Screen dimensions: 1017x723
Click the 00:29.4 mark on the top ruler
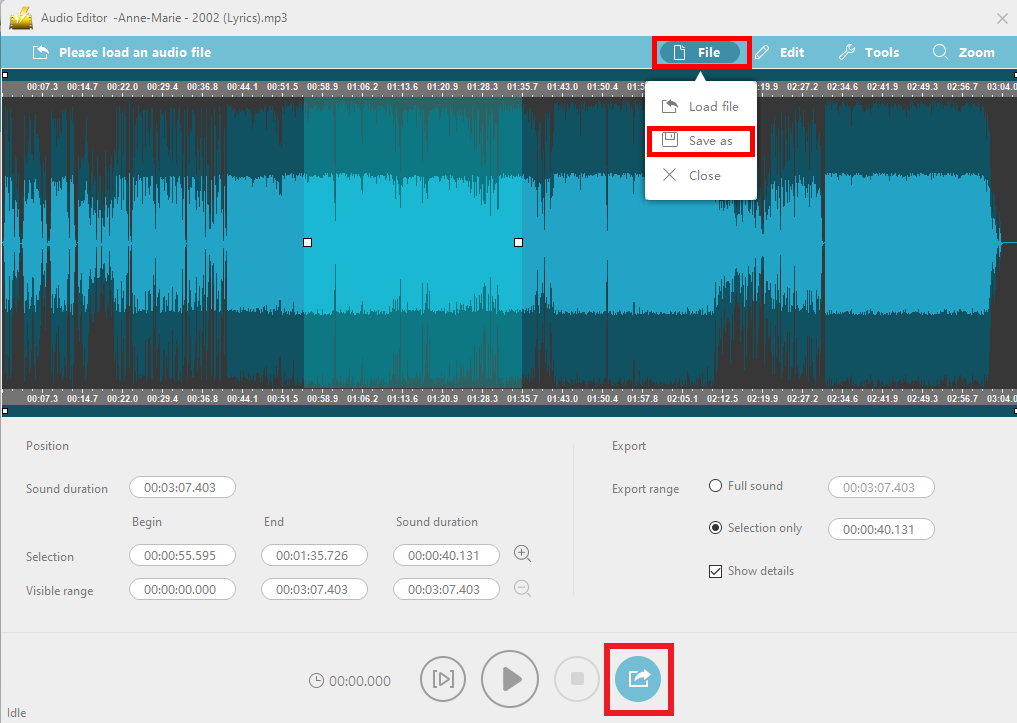tap(162, 86)
